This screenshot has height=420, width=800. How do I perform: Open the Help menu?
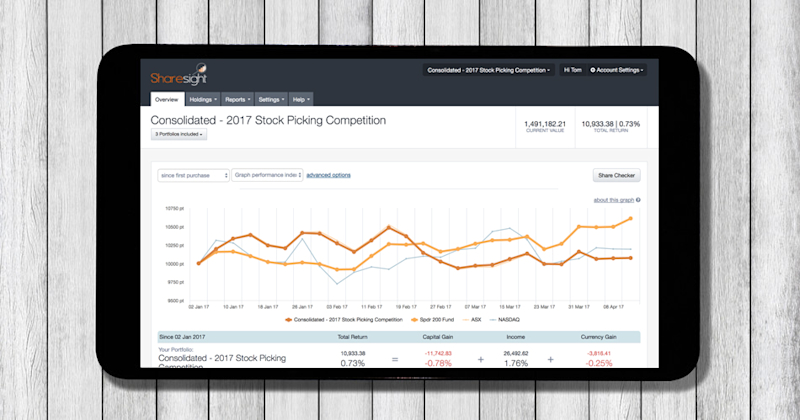[x=301, y=100]
